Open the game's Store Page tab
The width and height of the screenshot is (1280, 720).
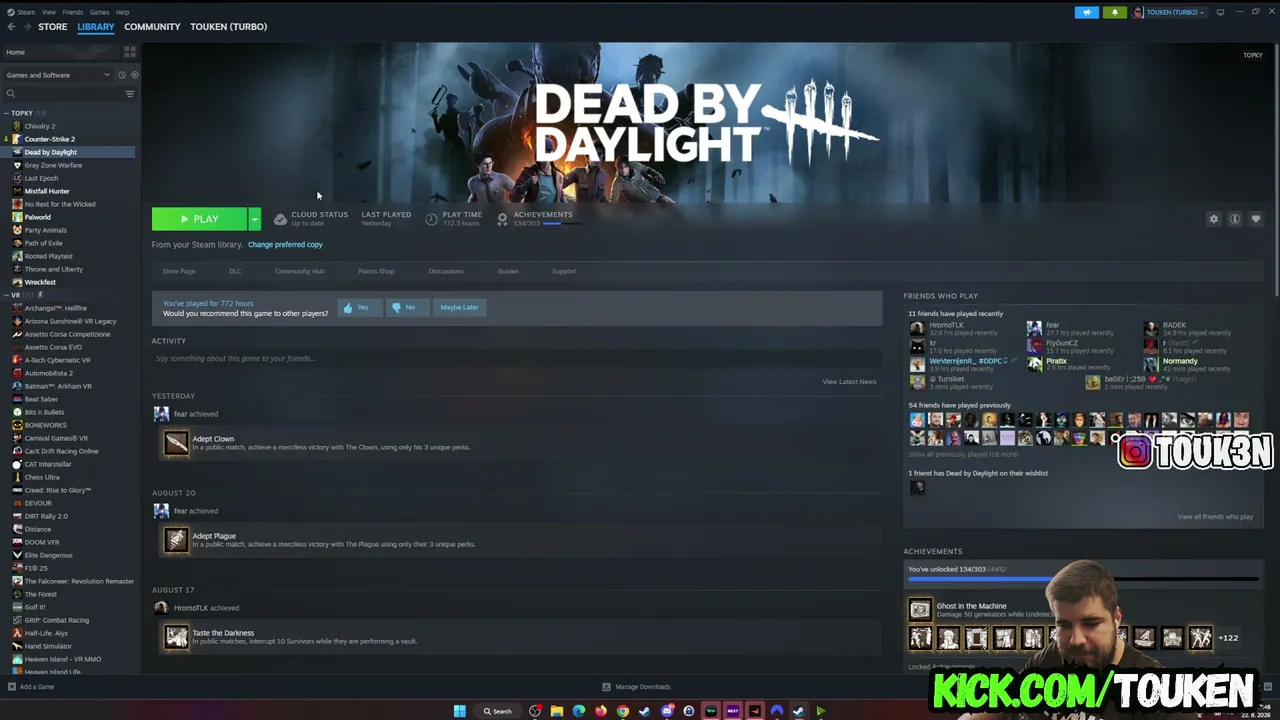(x=179, y=271)
